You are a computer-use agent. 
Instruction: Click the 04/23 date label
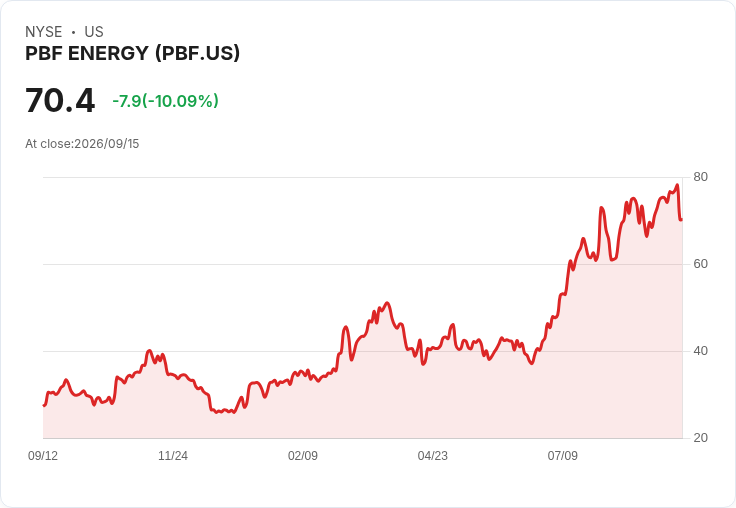(433, 455)
